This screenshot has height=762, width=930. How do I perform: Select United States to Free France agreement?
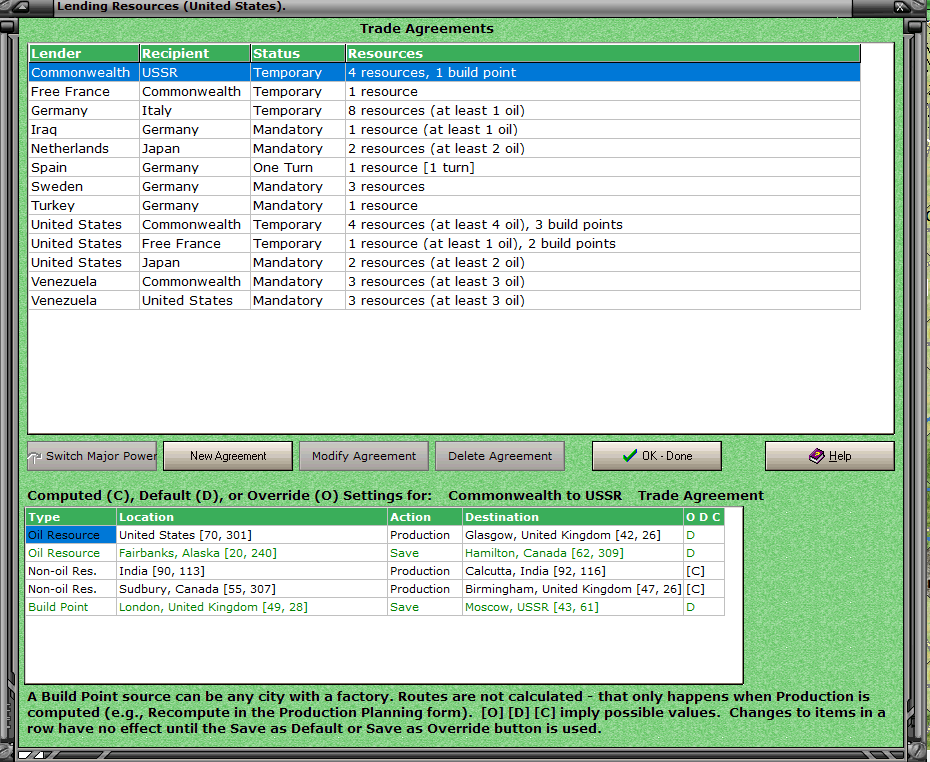pyautogui.click(x=445, y=243)
